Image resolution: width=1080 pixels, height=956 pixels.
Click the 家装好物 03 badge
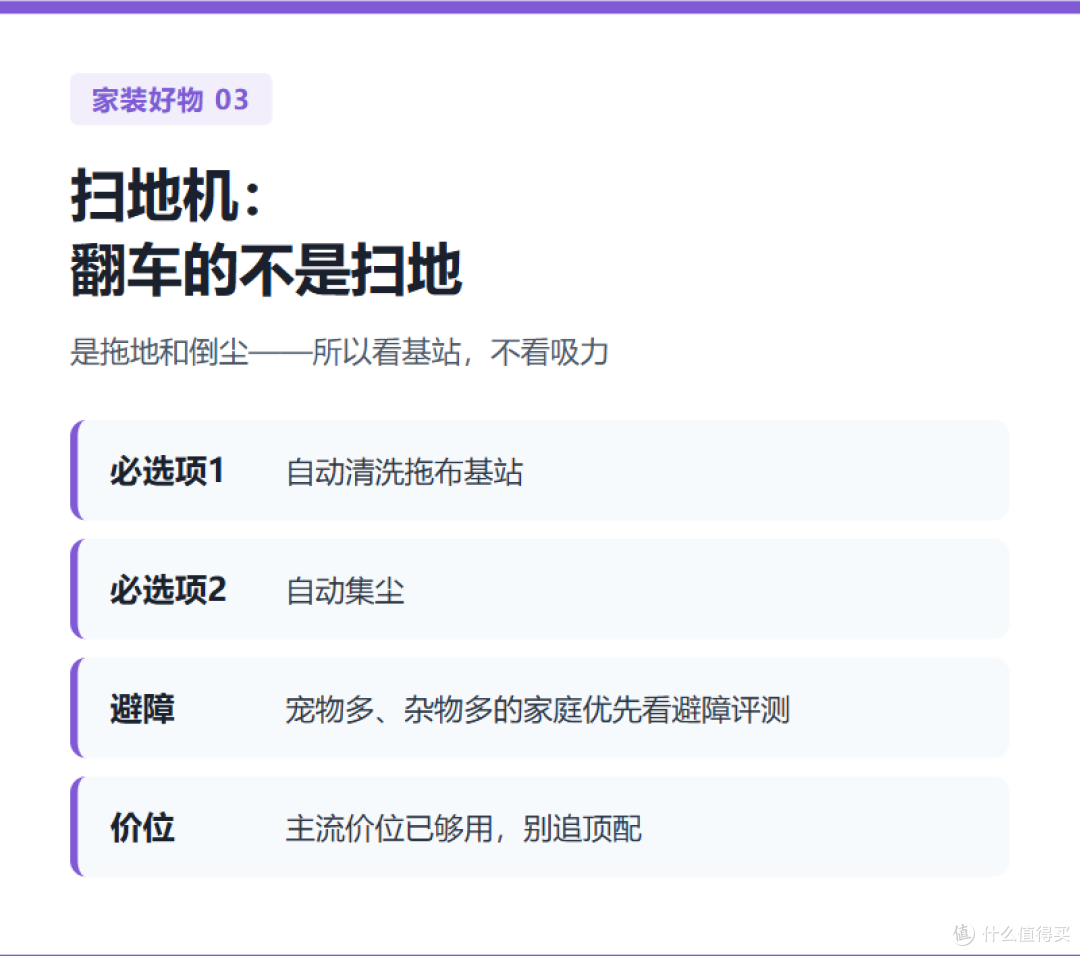(171, 99)
